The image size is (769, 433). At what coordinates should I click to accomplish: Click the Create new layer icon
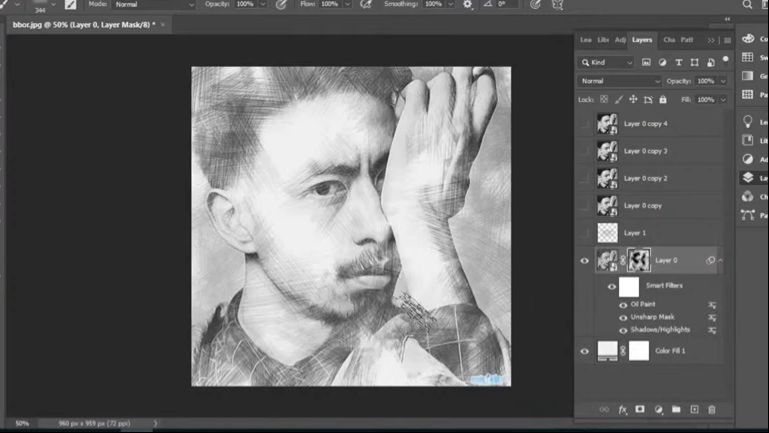694,410
